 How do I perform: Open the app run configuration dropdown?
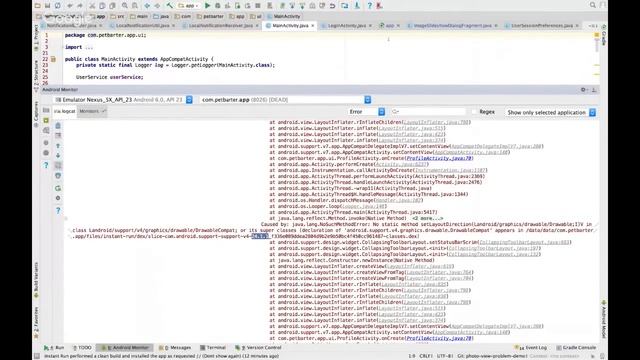point(189,6)
